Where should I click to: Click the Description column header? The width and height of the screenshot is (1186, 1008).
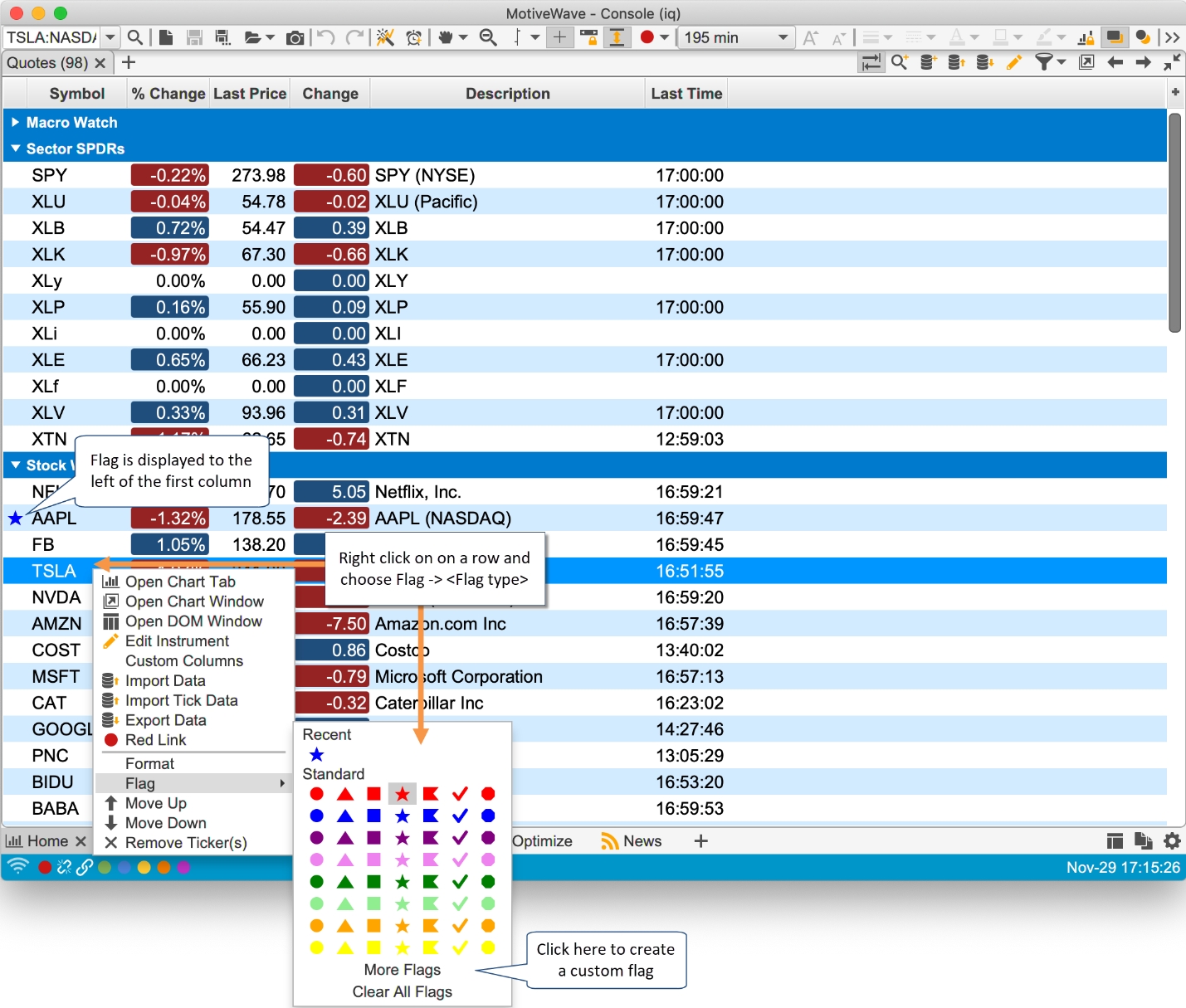pyautogui.click(x=508, y=94)
